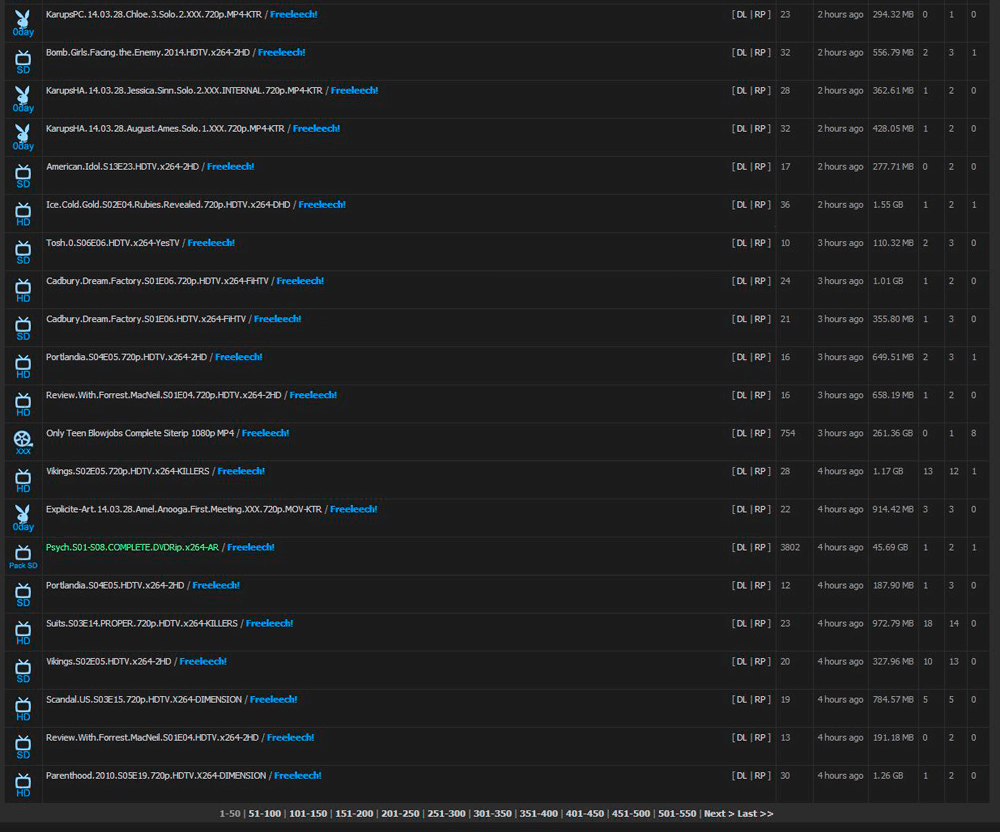Go to page 351-400

[538, 814]
